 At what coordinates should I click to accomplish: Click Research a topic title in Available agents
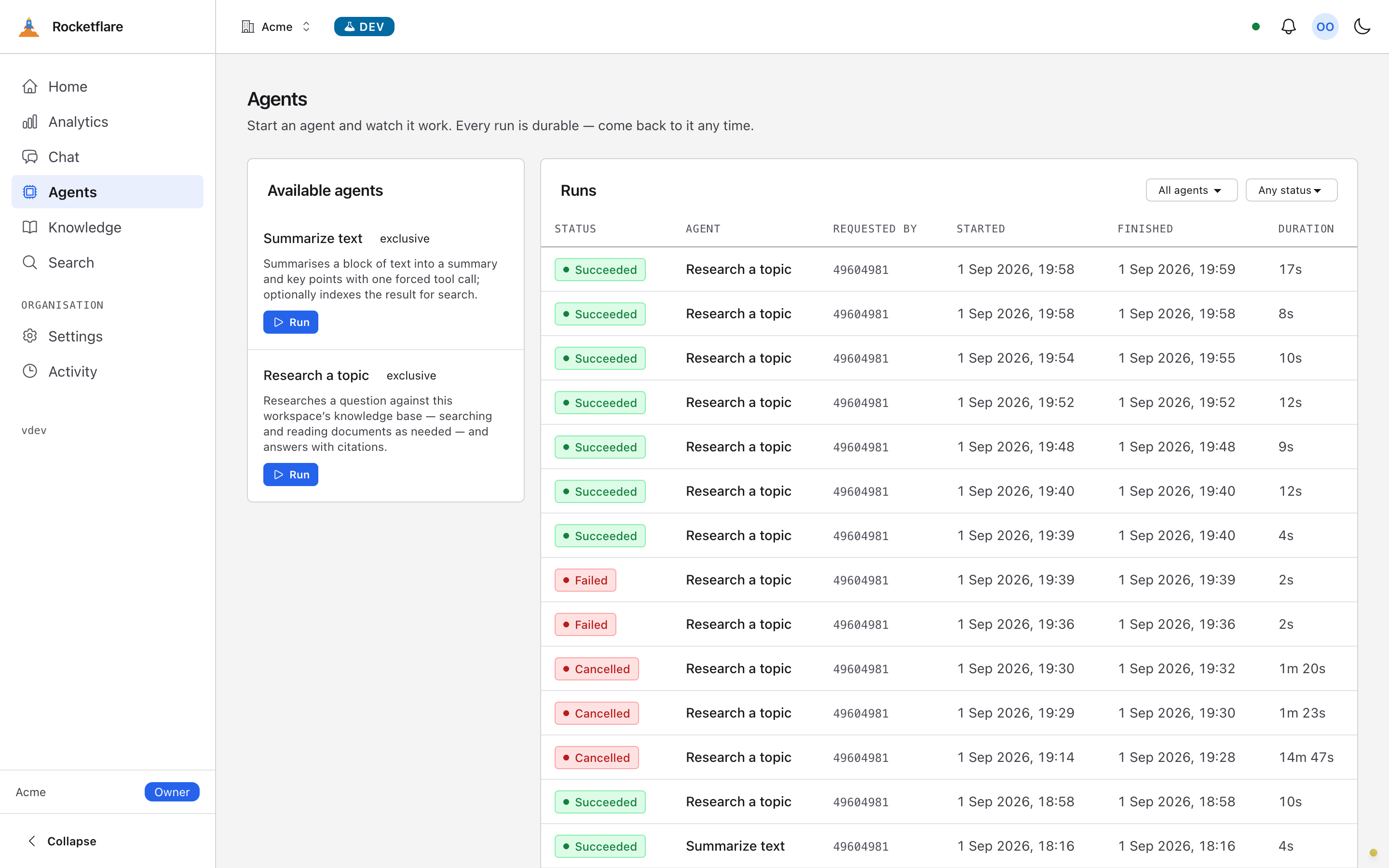tap(316, 376)
